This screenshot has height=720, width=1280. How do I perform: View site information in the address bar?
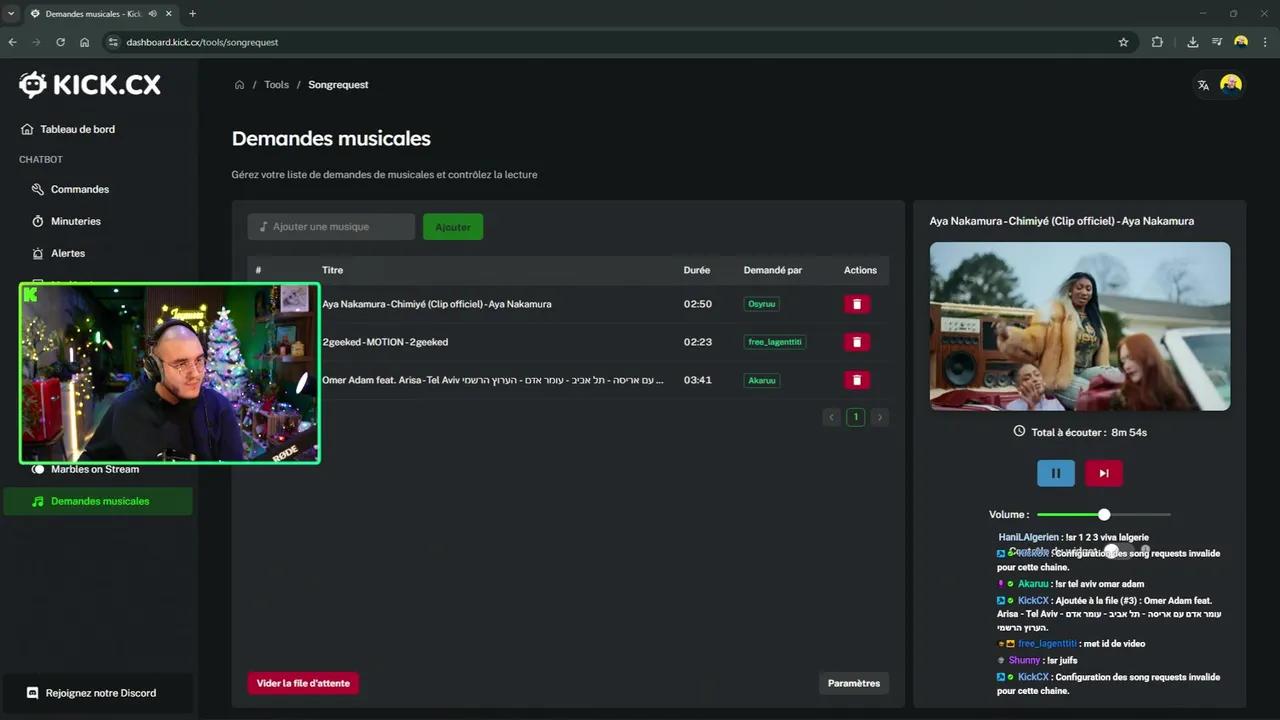[x=113, y=42]
